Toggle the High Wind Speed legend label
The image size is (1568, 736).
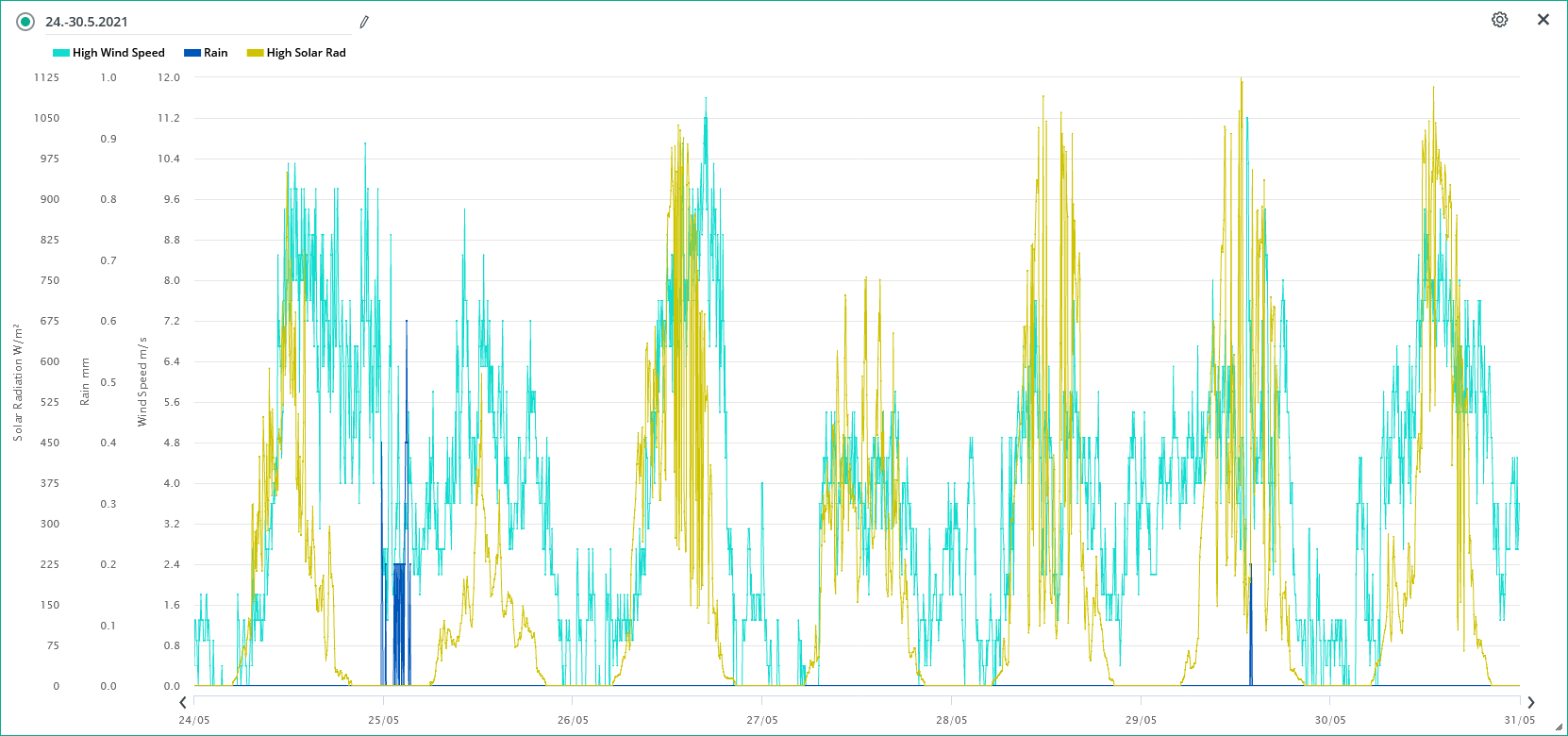(x=118, y=53)
